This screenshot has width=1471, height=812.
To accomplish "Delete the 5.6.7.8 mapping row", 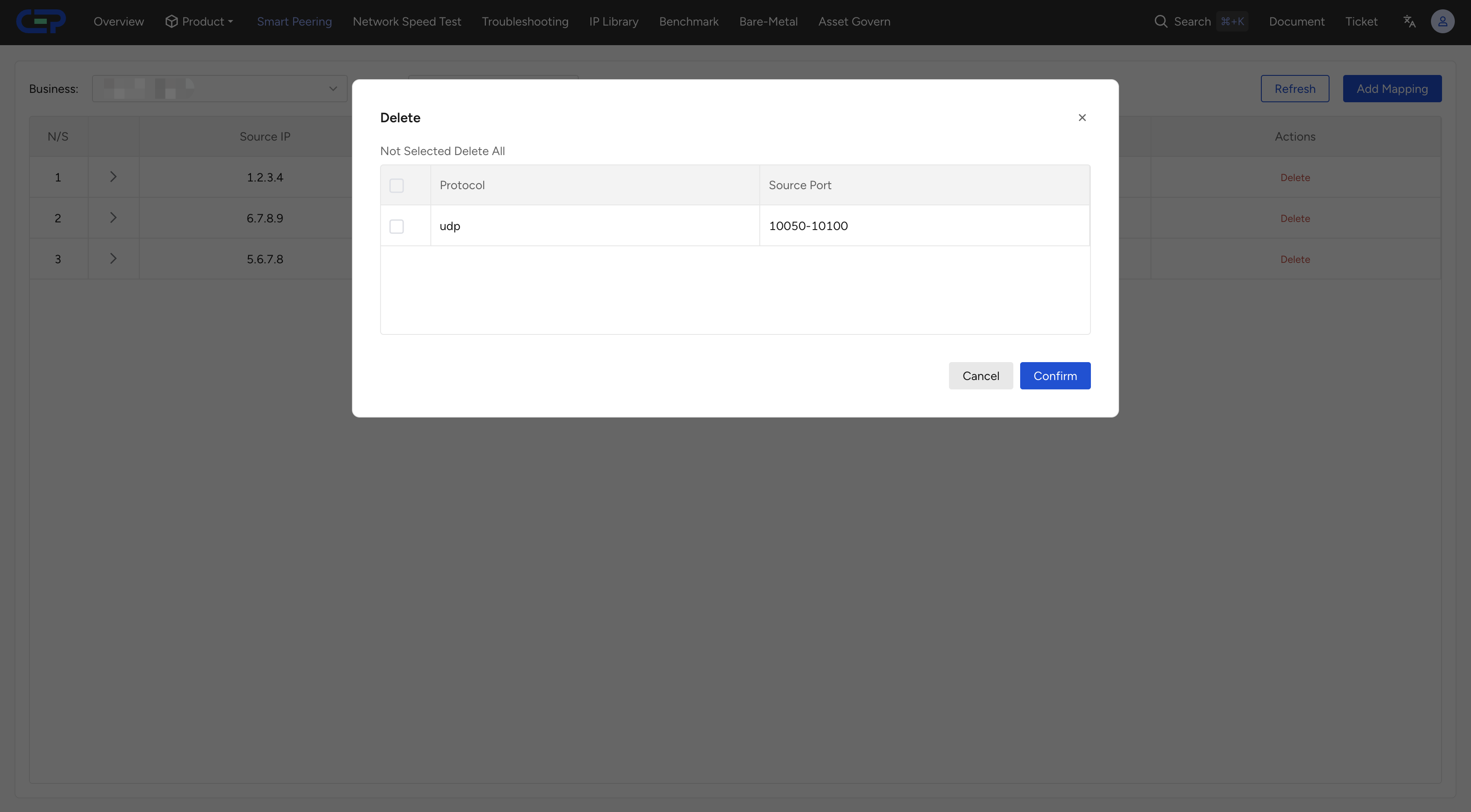I will coord(1295,259).
